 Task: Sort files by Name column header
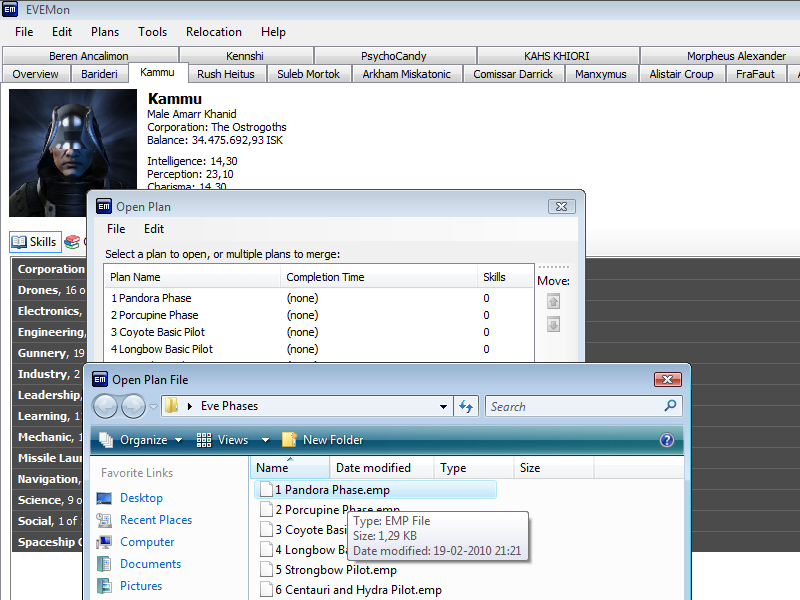[289, 468]
